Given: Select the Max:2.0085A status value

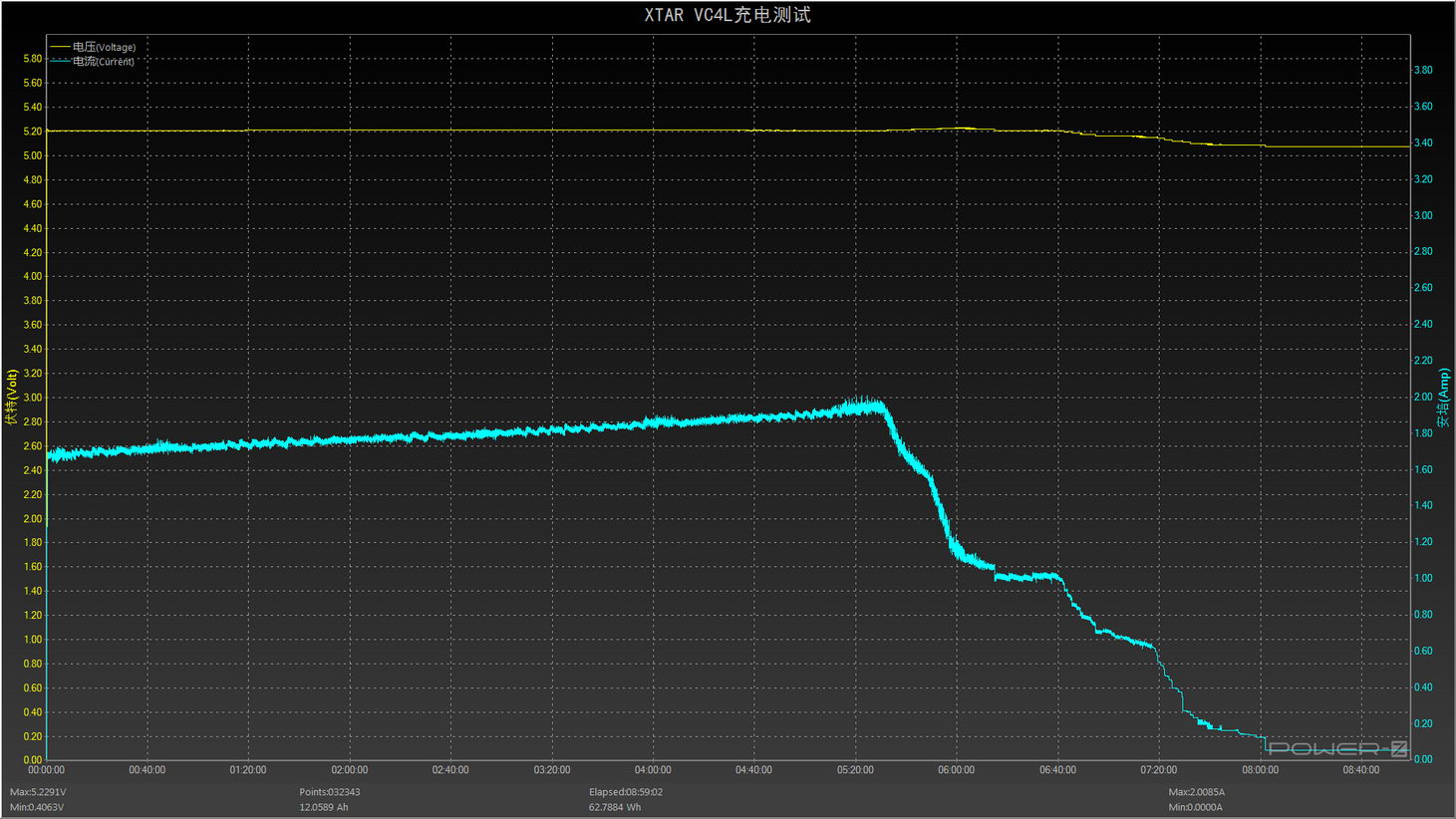Looking at the screenshot, I should tap(1197, 792).
